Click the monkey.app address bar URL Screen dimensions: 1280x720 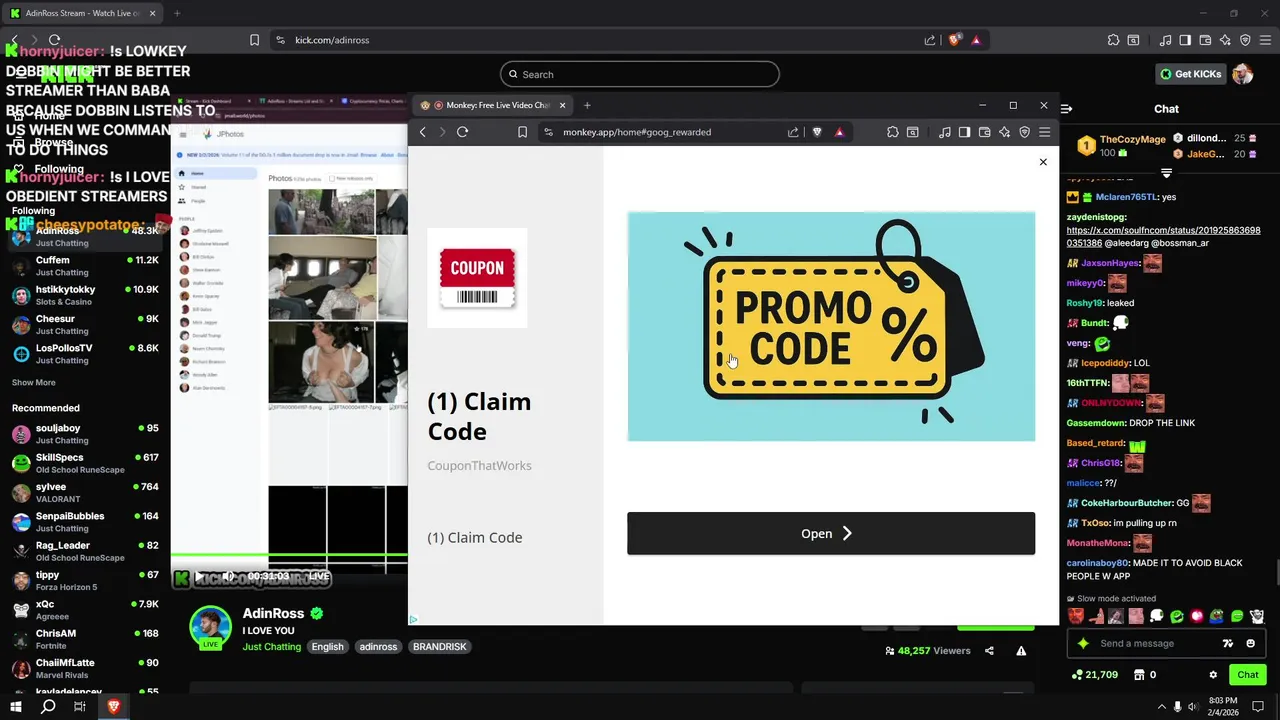click(637, 132)
